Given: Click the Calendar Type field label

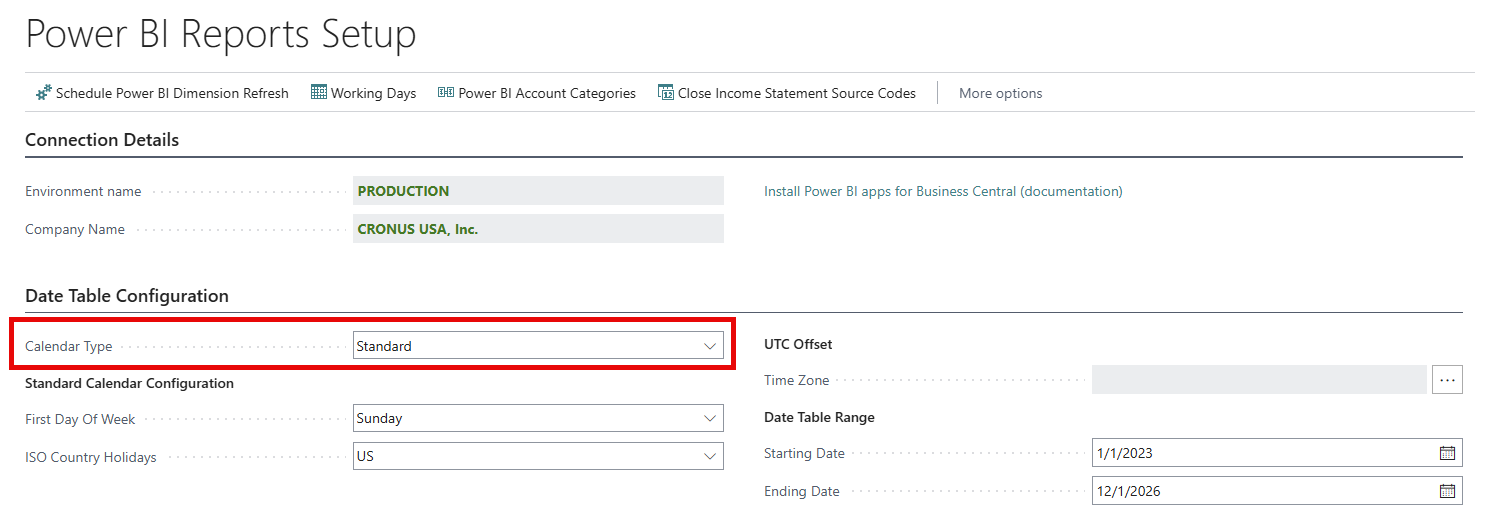Looking at the screenshot, I should (69, 346).
